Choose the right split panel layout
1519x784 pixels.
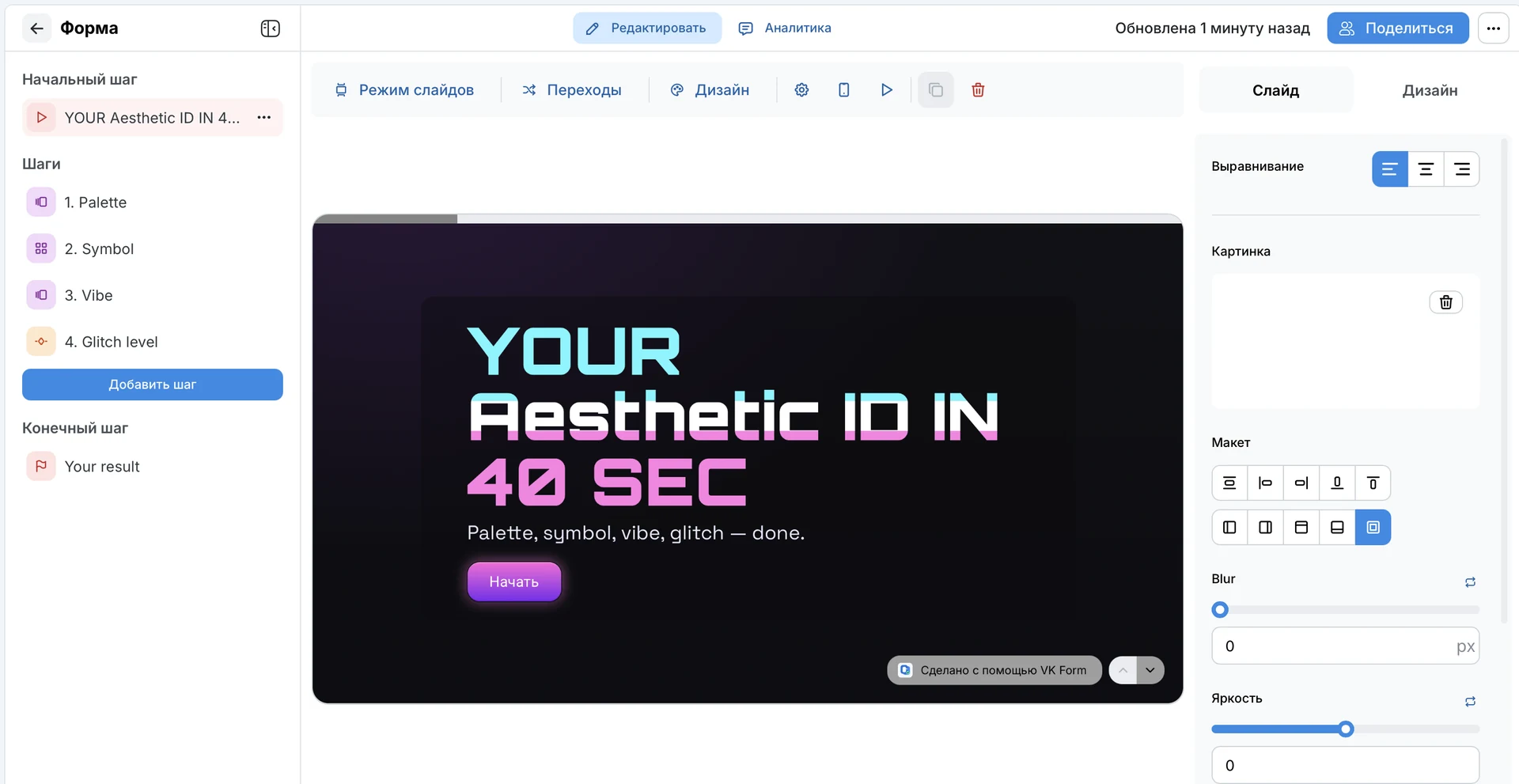[x=1266, y=527]
